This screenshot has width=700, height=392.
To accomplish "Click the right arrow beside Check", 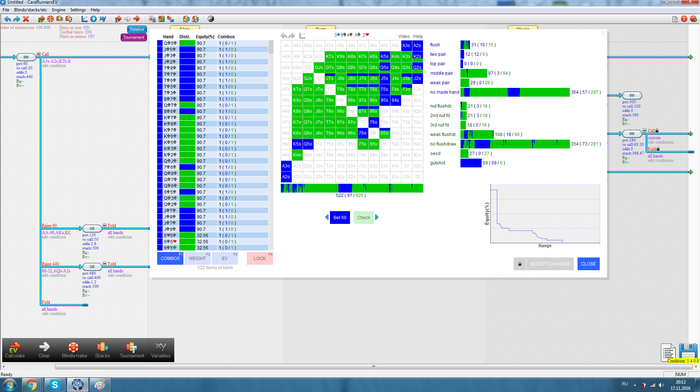I will pos(377,217).
